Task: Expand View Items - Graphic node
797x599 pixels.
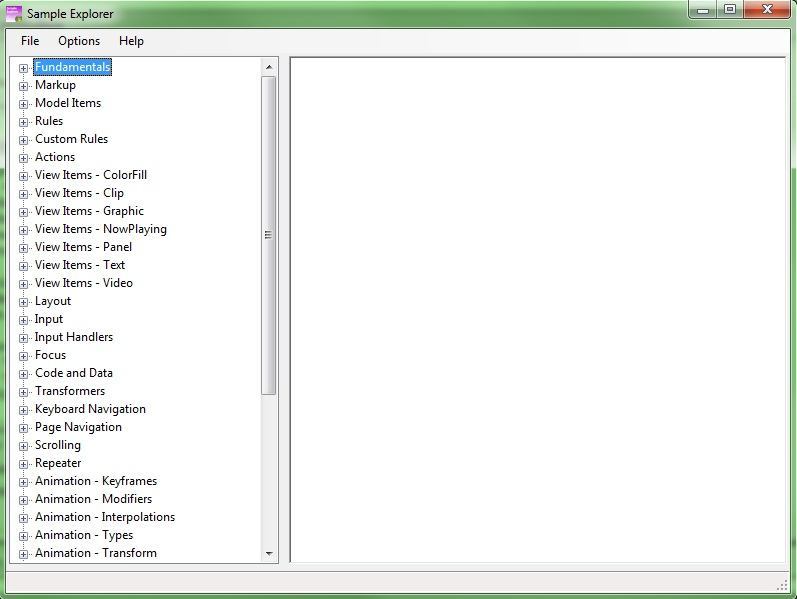Action: point(23,212)
